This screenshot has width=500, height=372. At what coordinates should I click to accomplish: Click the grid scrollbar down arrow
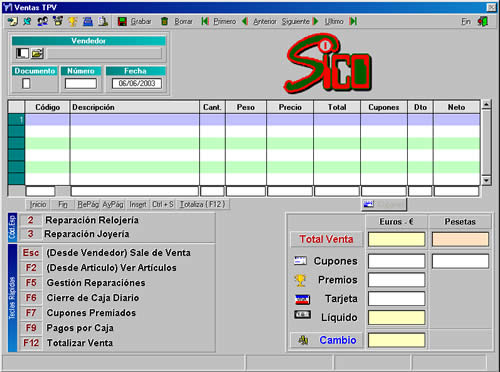pyautogui.click(x=486, y=180)
